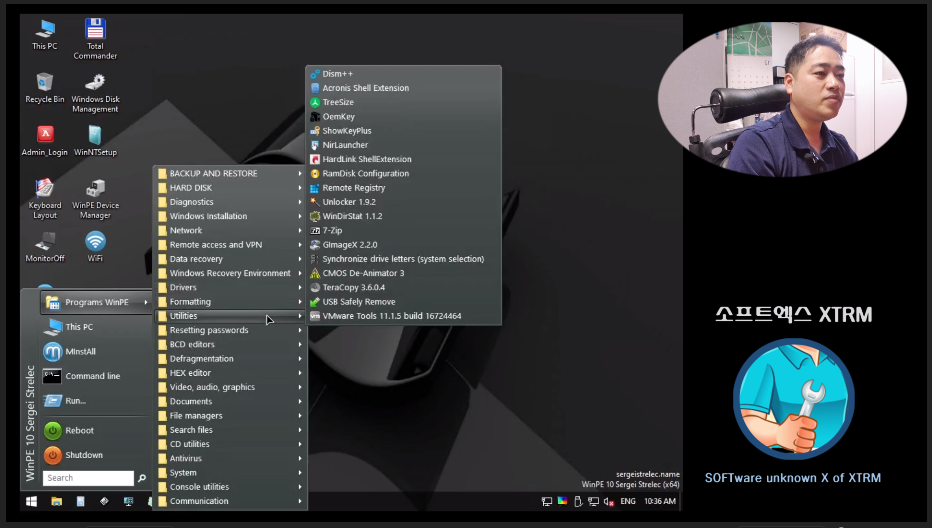Open Unlocker 1.9.2
The image size is (932, 528).
(403, 202)
